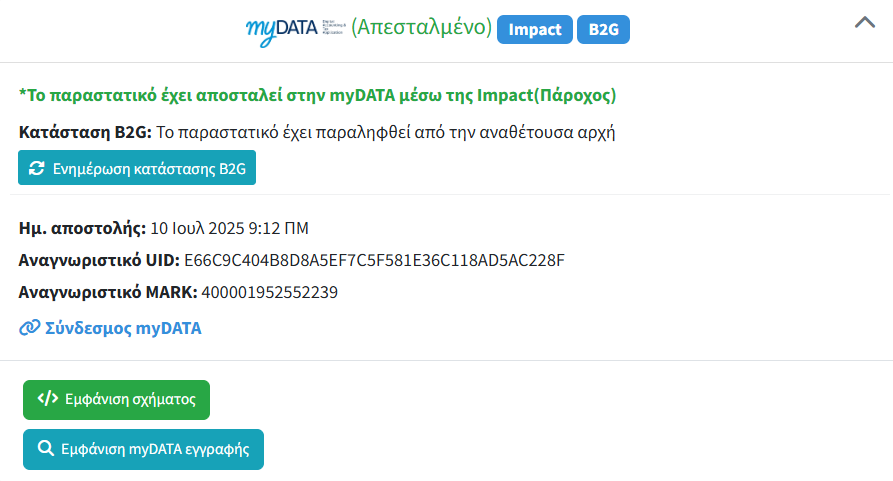Click the refresh icon for B2G status

[37, 168]
